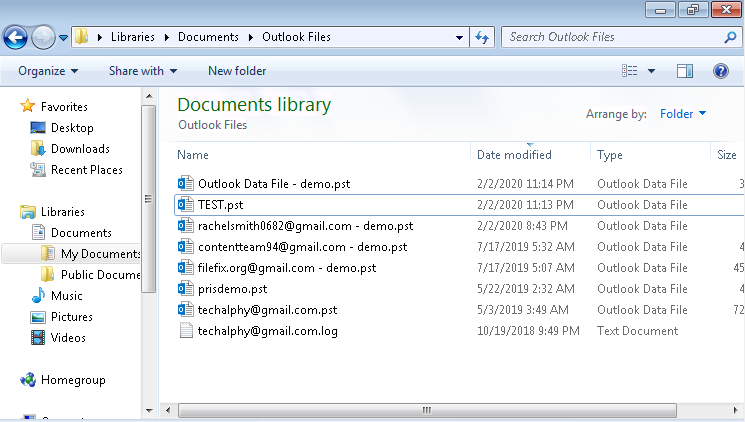Open the Pictures library
This screenshot has height=422, width=745.
(x=72, y=316)
